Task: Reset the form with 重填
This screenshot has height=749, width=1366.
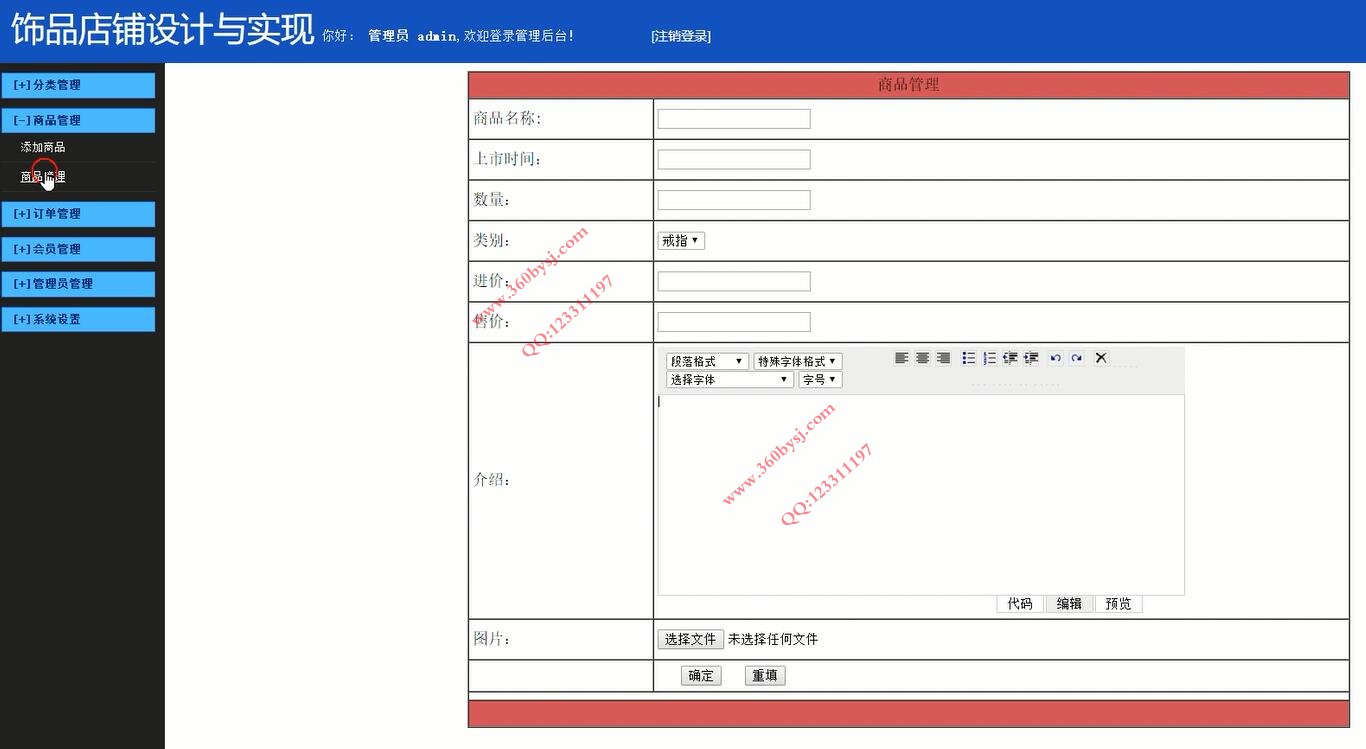Action: [x=765, y=676]
